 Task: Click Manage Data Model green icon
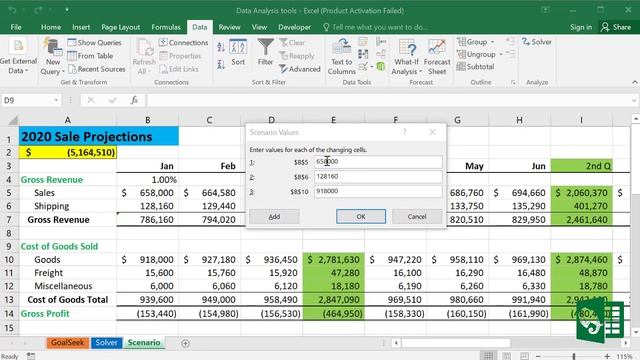381,66
